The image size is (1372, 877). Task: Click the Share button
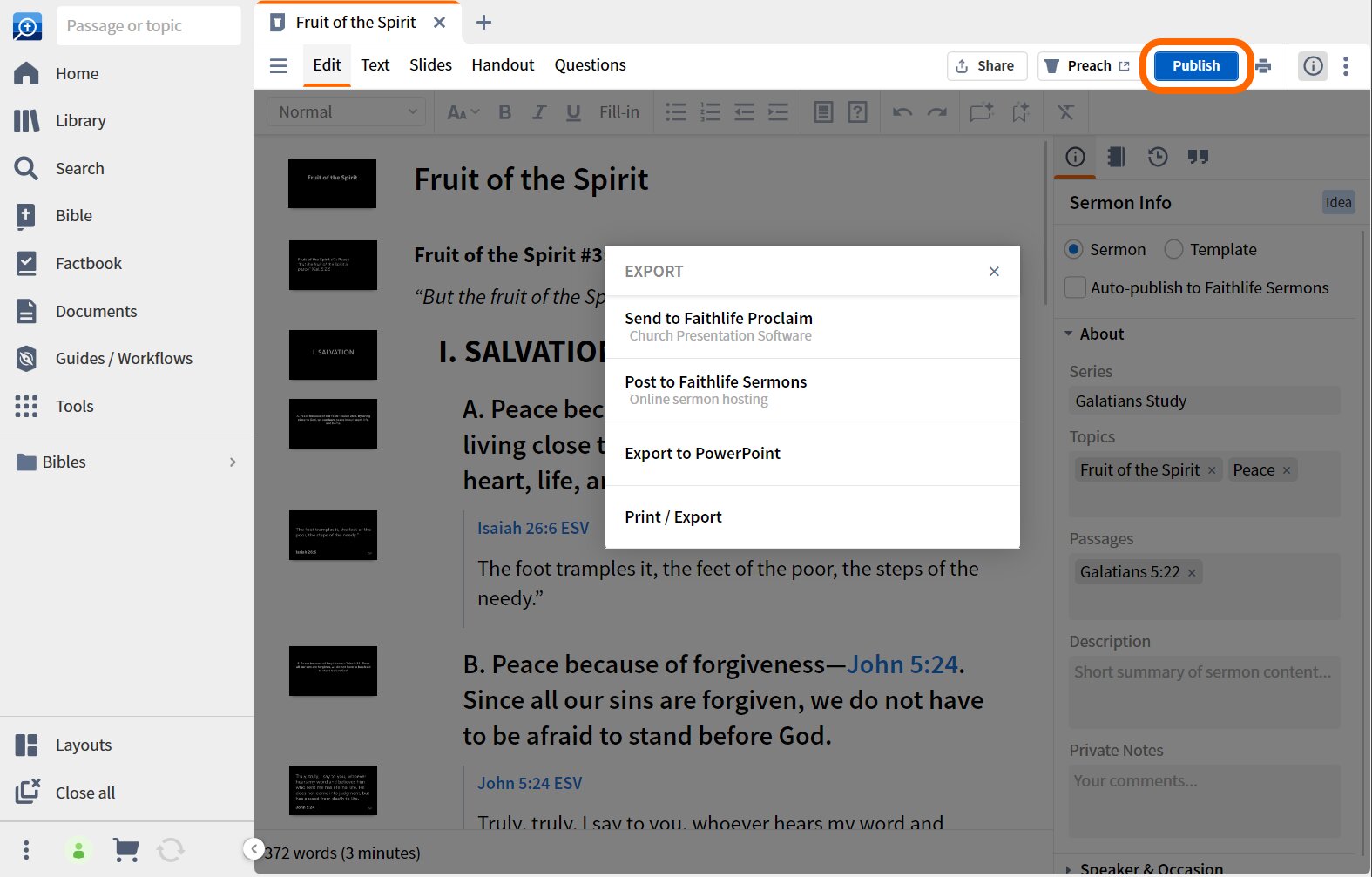pyautogui.click(x=986, y=66)
